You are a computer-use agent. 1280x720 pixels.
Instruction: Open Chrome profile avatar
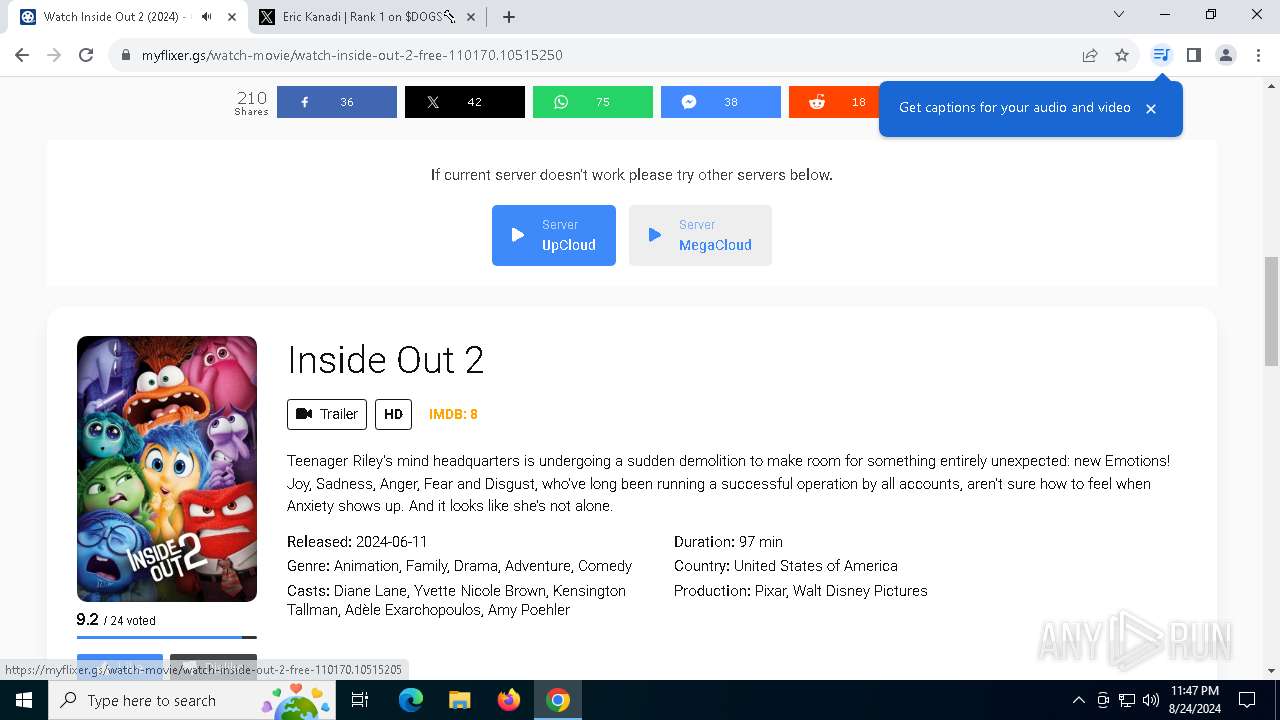point(1226,55)
